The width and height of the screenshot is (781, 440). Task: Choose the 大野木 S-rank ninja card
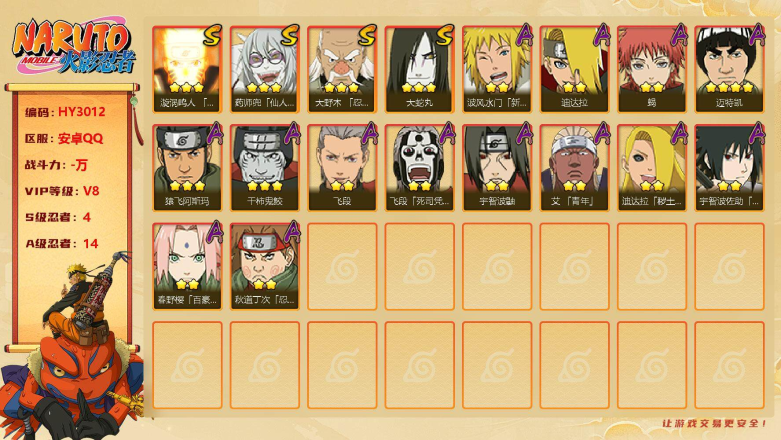point(342,69)
